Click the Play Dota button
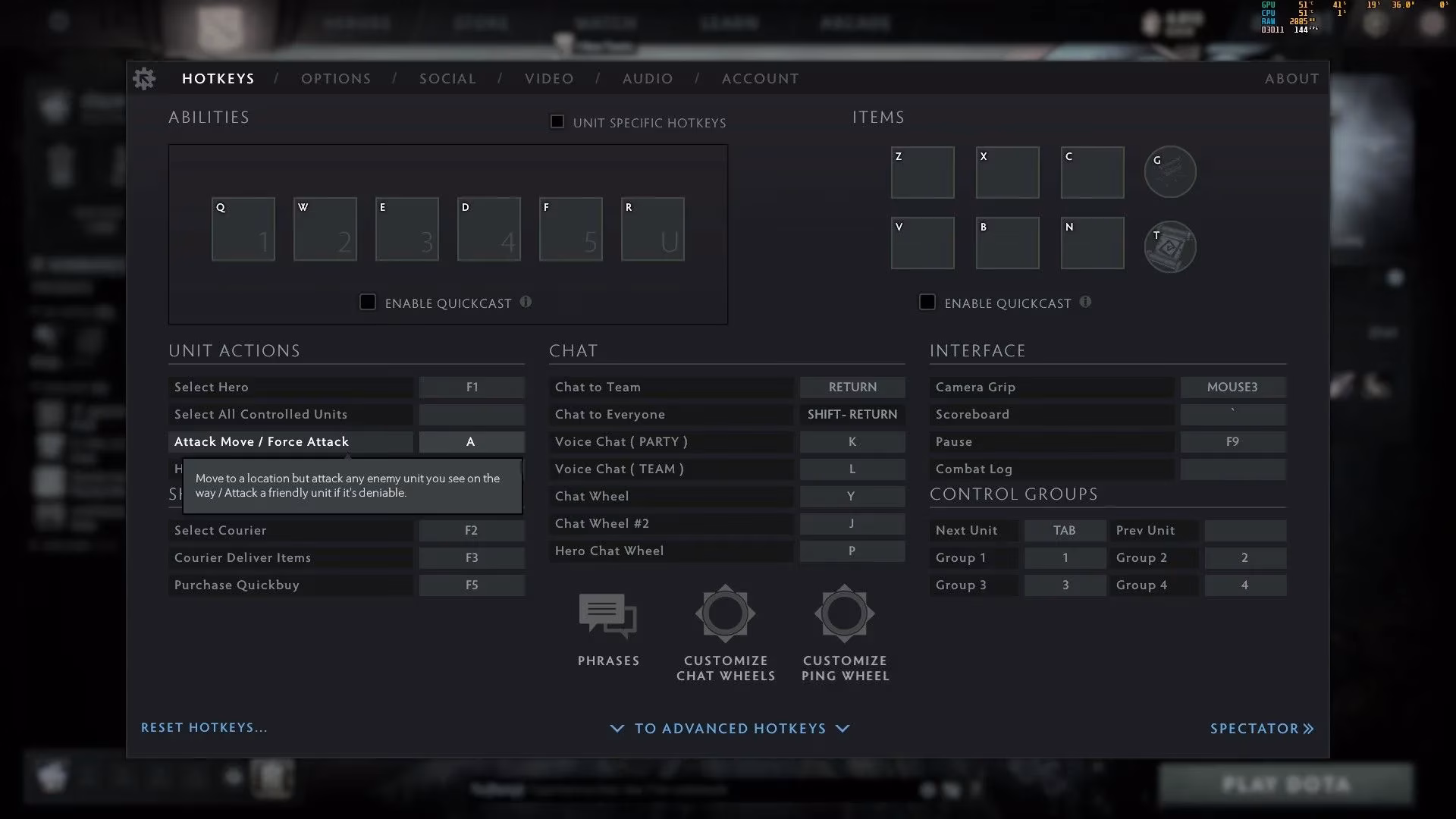 pyautogui.click(x=1287, y=784)
